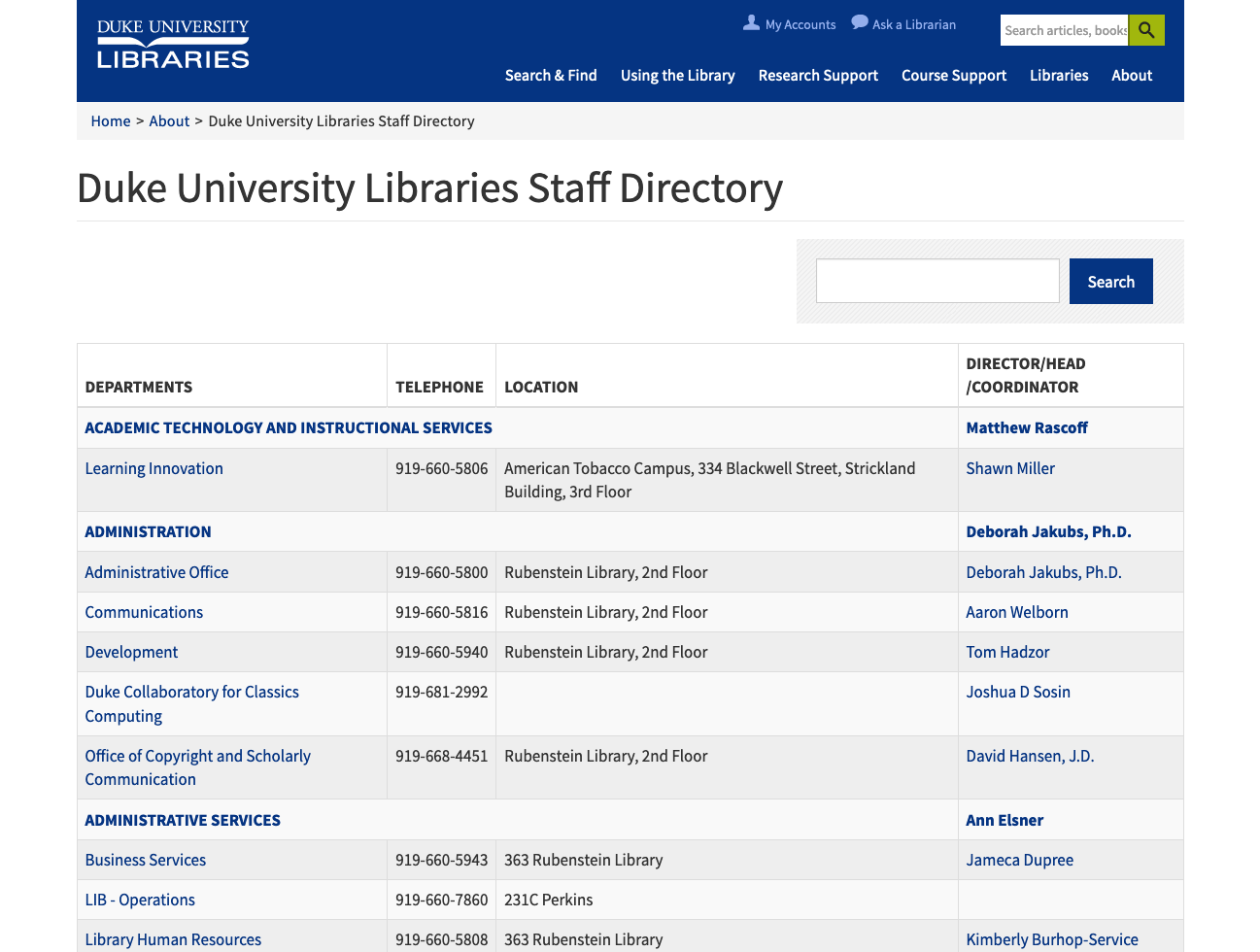Open Duke Collaboratory for Classics Computing

191,703
